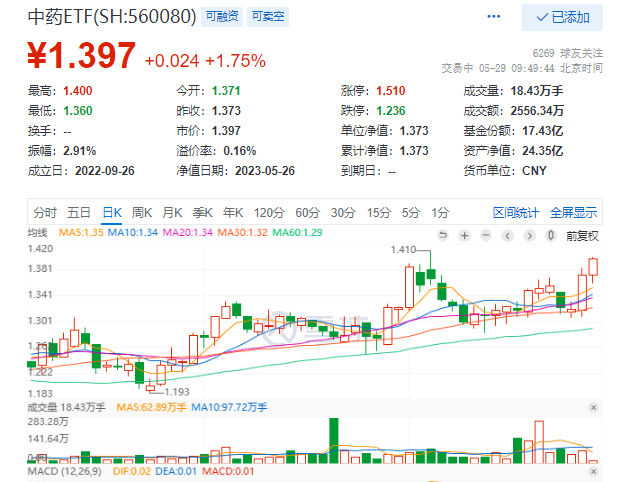Click the 涨停 value 1.510
Image resolution: width=617 pixels, height=482 pixels.
391,91
